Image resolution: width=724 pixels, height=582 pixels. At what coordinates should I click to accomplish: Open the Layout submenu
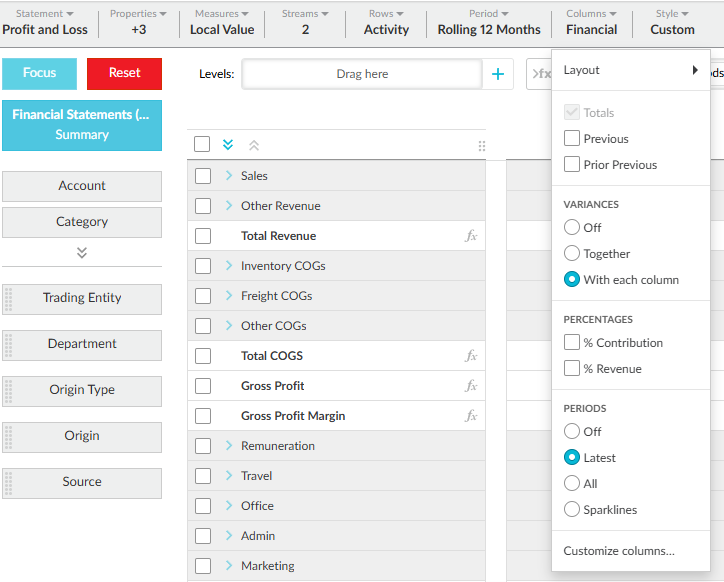coord(630,70)
